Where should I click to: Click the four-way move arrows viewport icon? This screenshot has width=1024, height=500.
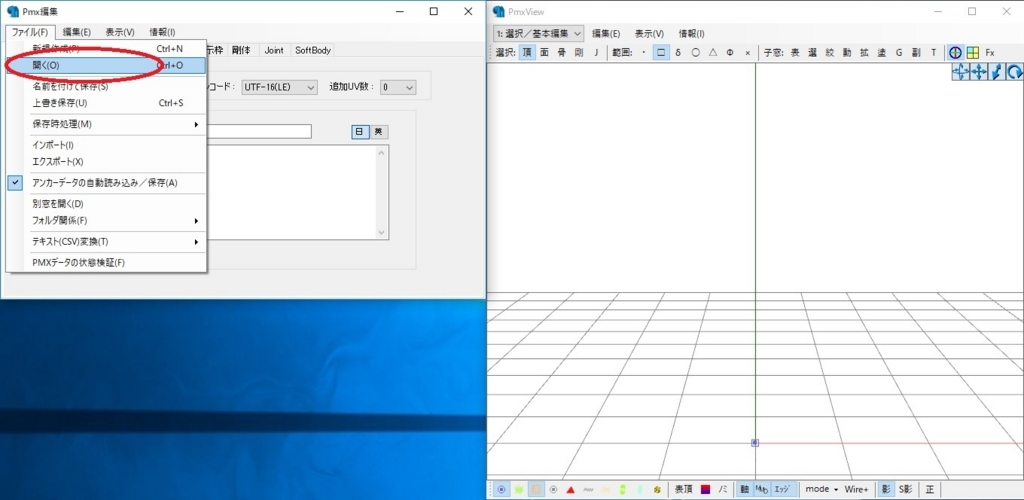[978, 72]
